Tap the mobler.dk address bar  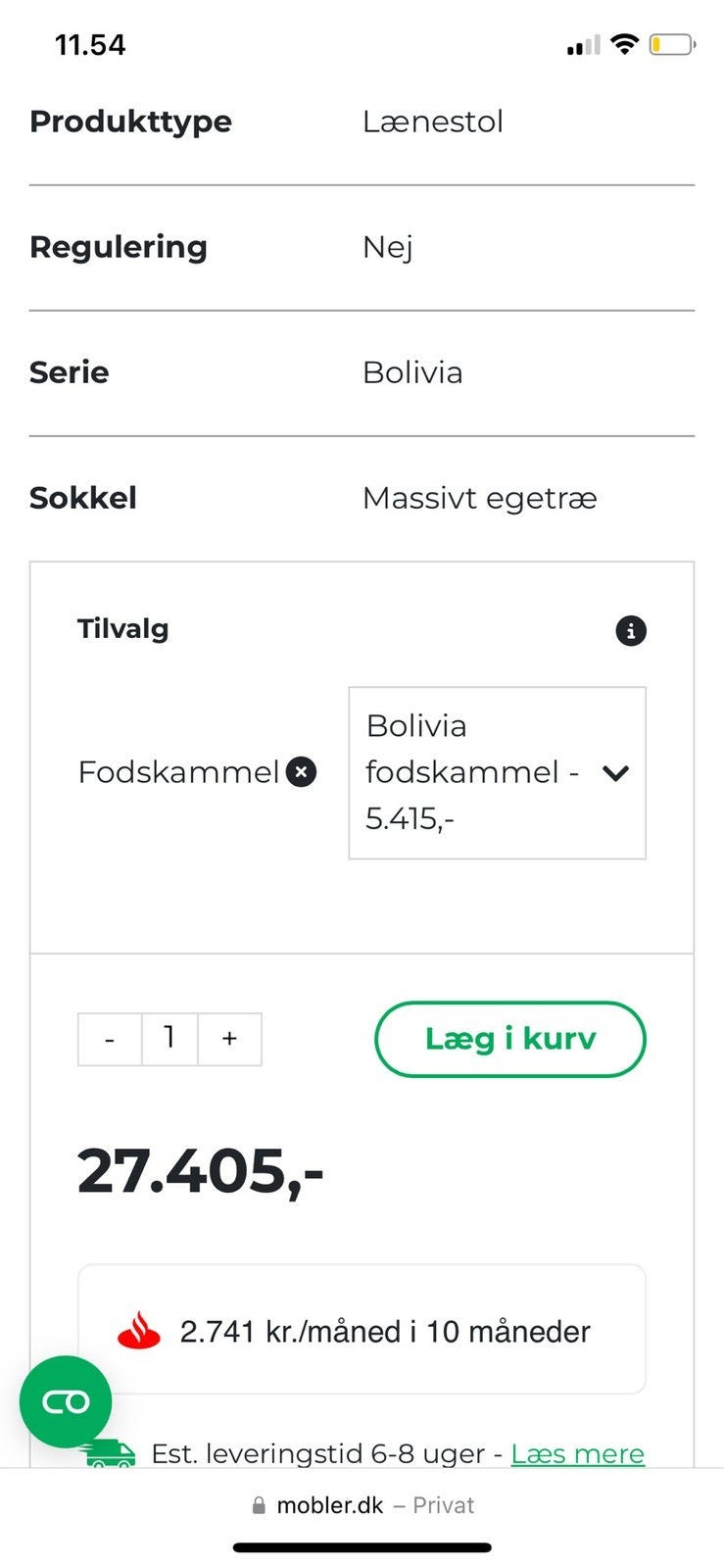click(362, 1505)
